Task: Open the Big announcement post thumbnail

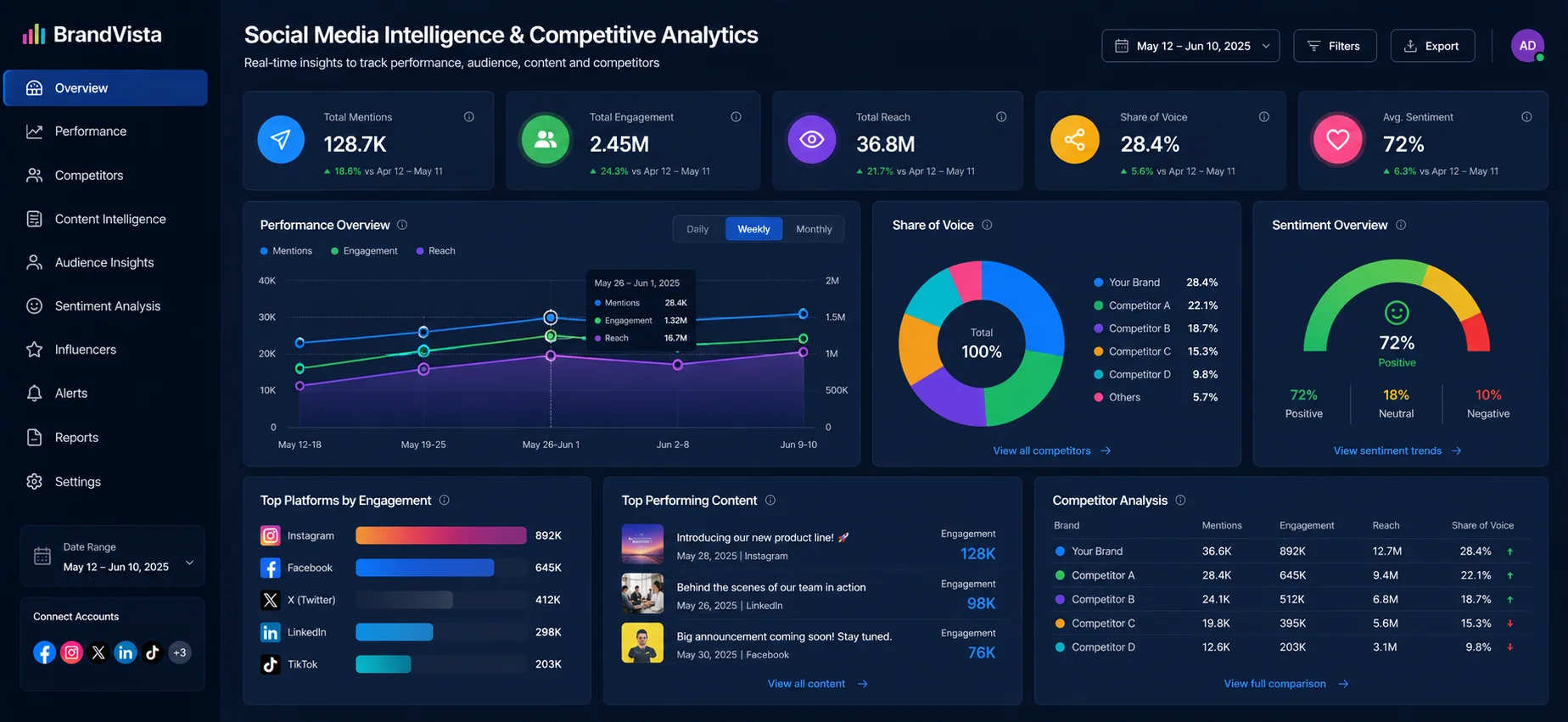Action: coord(642,643)
